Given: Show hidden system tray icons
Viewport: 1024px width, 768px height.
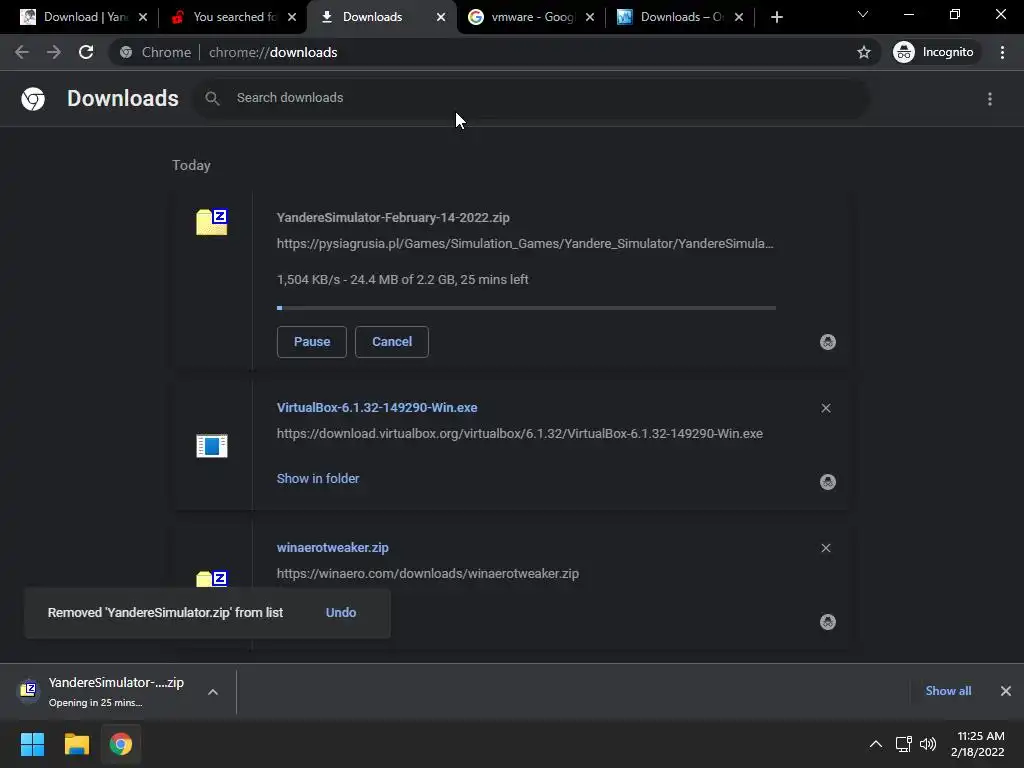Looking at the screenshot, I should (876, 744).
